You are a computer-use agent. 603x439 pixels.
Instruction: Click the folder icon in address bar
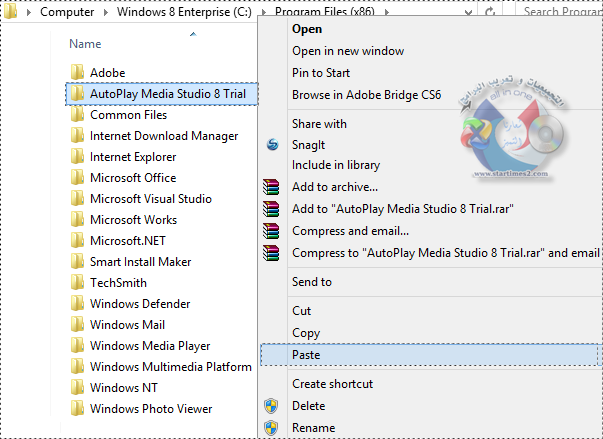coord(10,11)
